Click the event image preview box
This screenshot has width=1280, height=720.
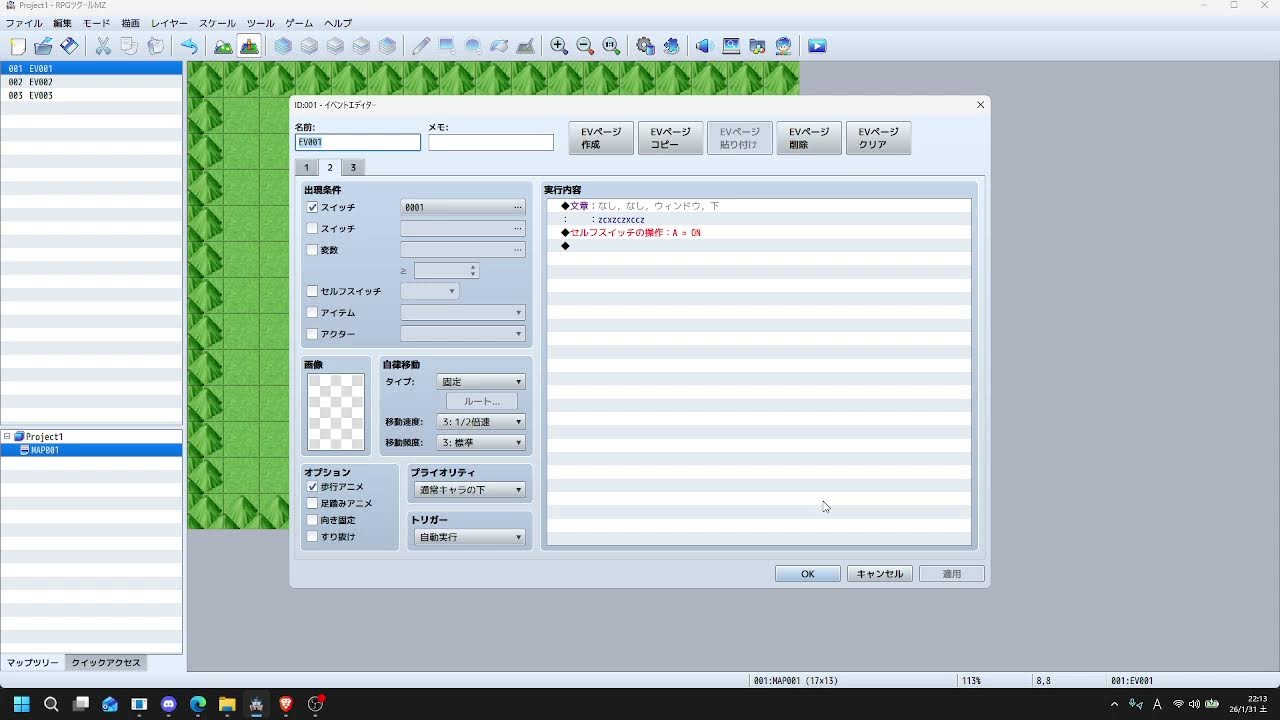(335, 413)
